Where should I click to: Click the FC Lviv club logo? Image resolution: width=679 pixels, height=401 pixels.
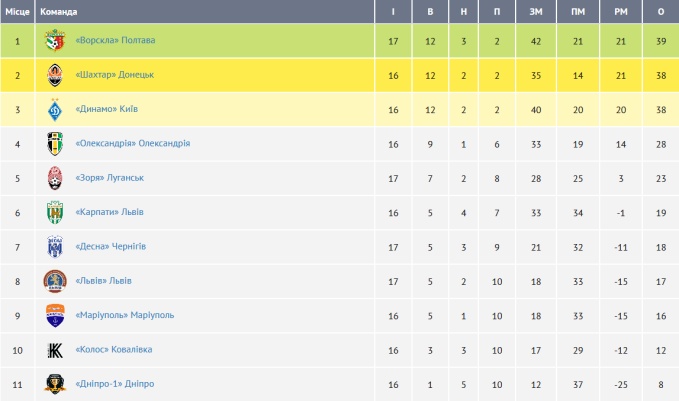55,281
